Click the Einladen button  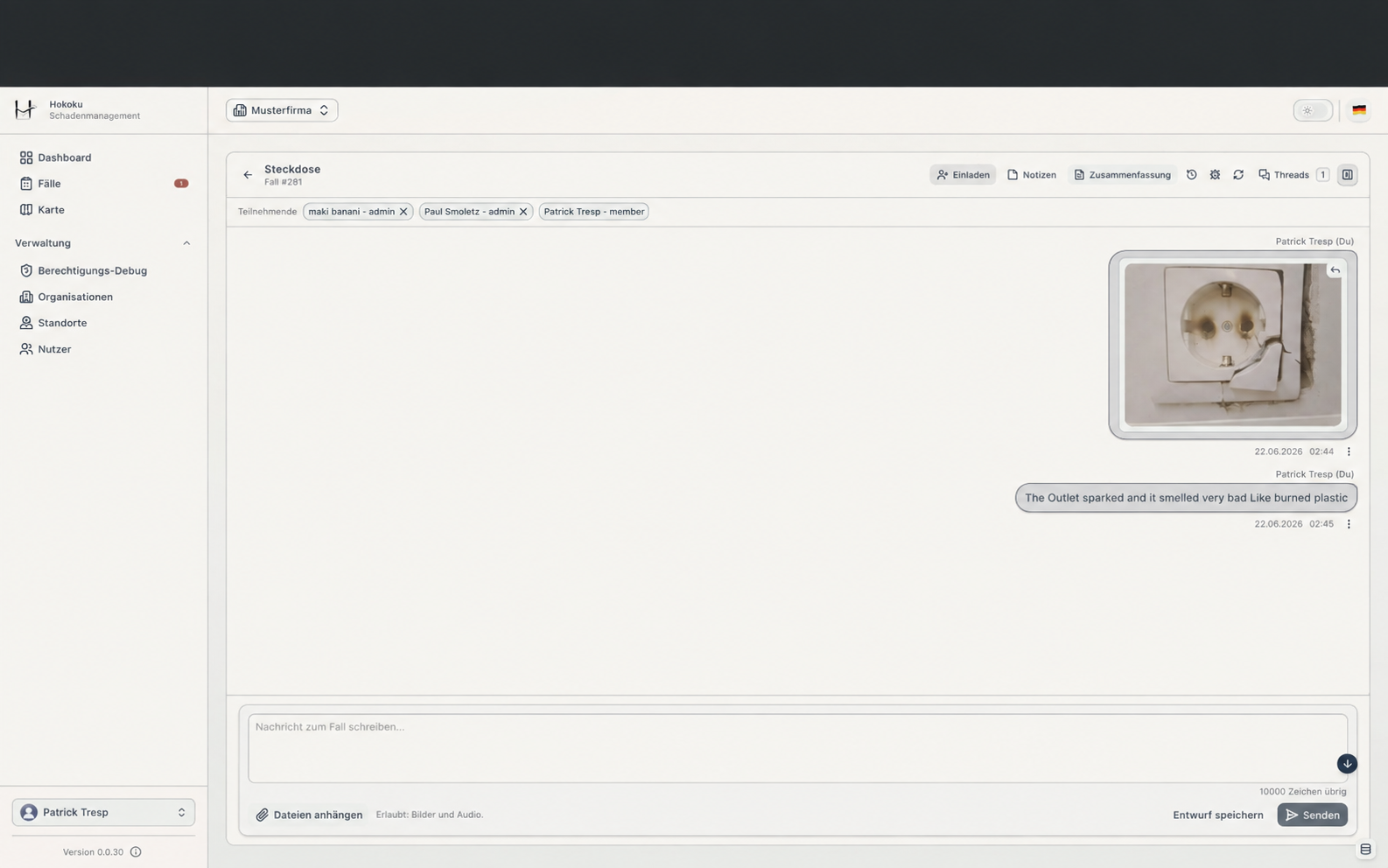[x=963, y=175]
